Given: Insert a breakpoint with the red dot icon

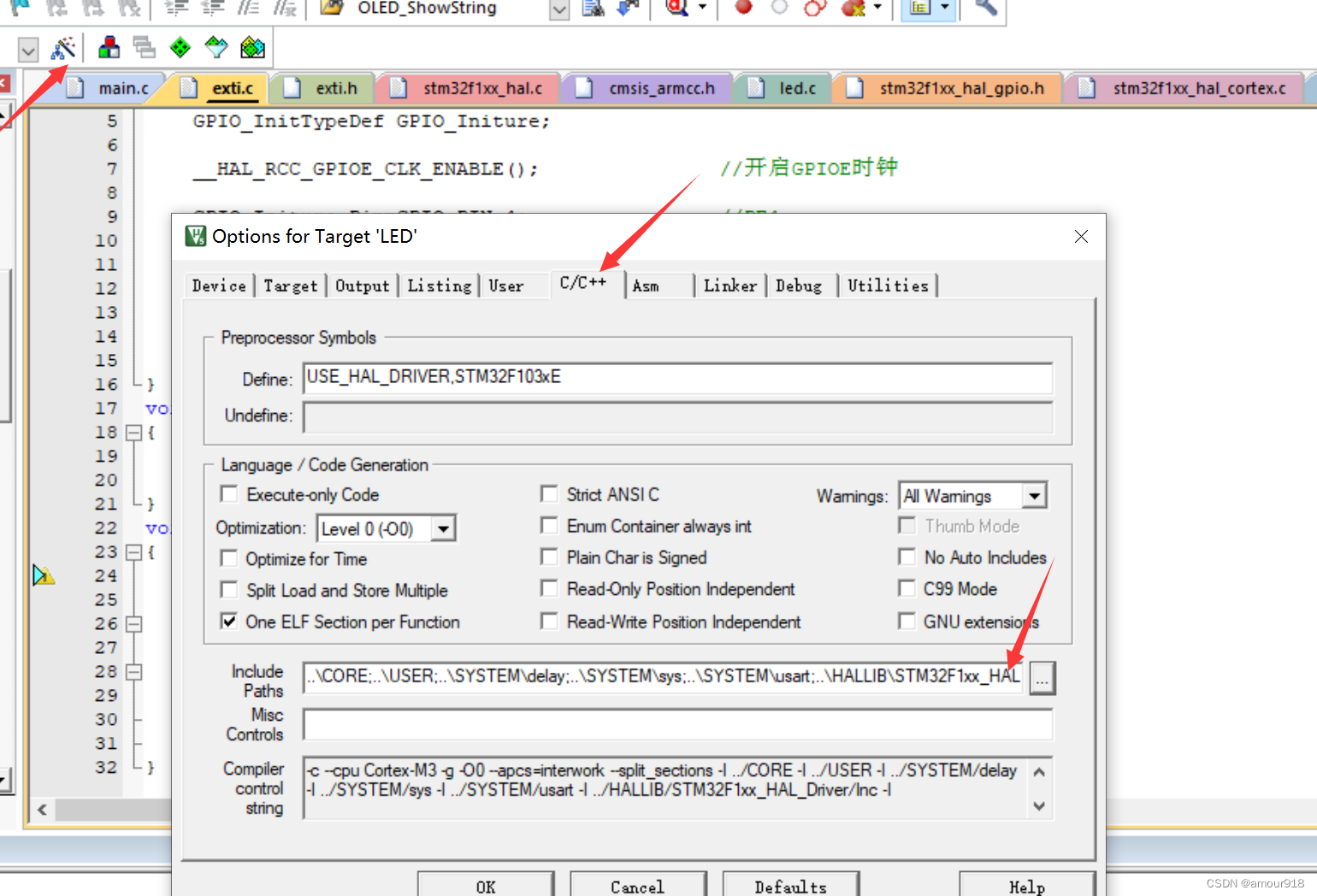Looking at the screenshot, I should coord(742,9).
